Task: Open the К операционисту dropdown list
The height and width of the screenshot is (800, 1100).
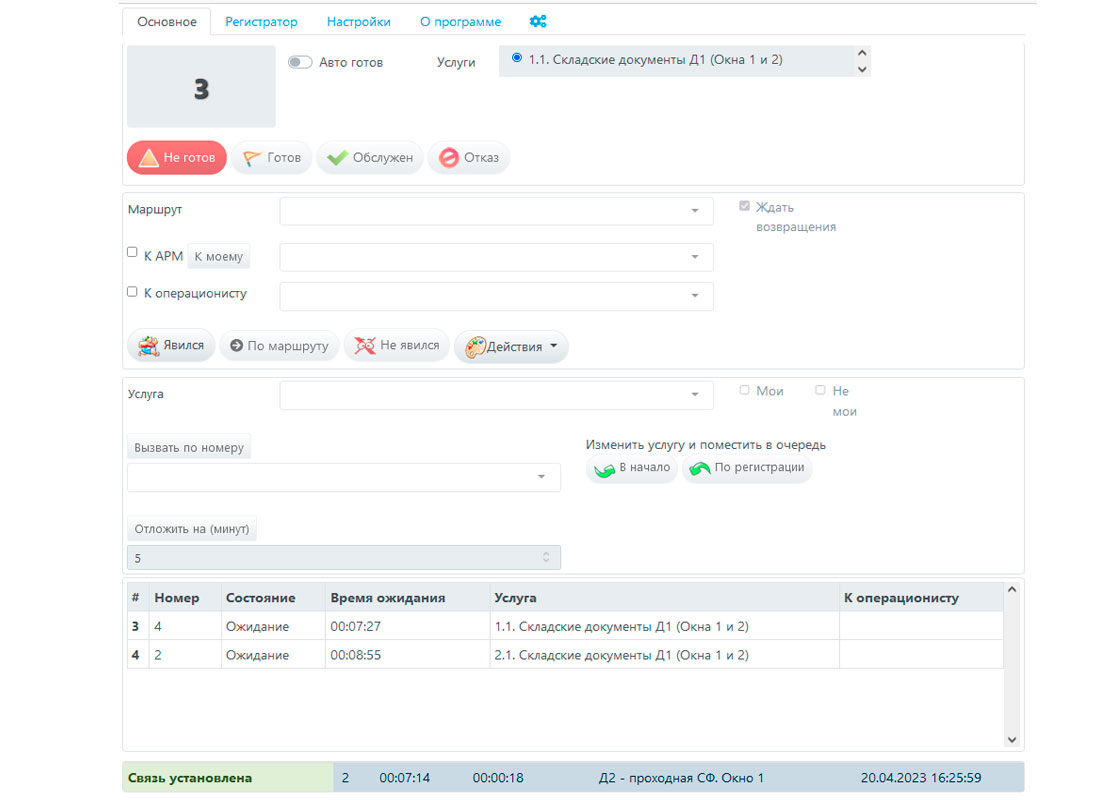Action: 497,296
